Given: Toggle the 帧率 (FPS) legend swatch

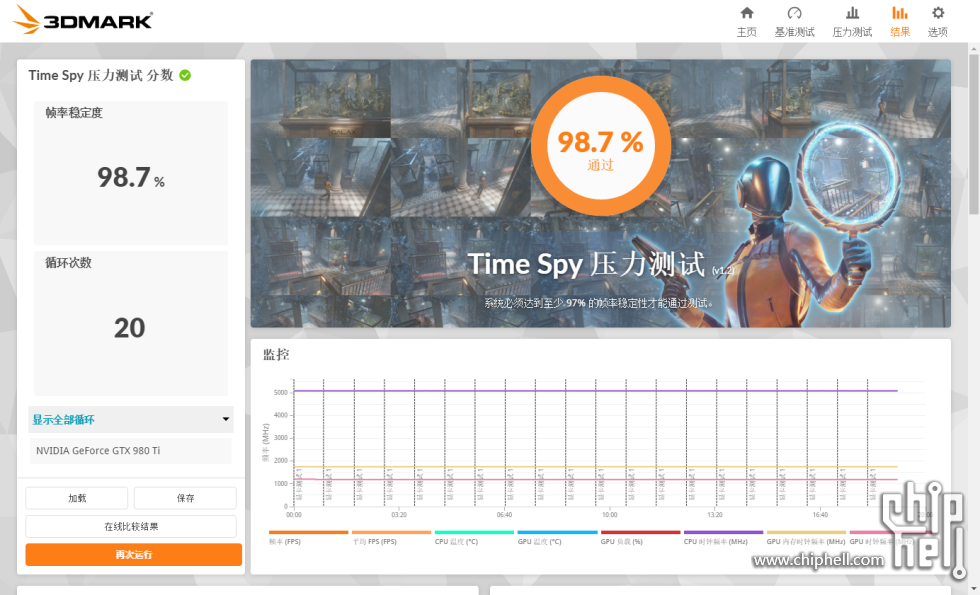Looking at the screenshot, I should coord(308,532).
